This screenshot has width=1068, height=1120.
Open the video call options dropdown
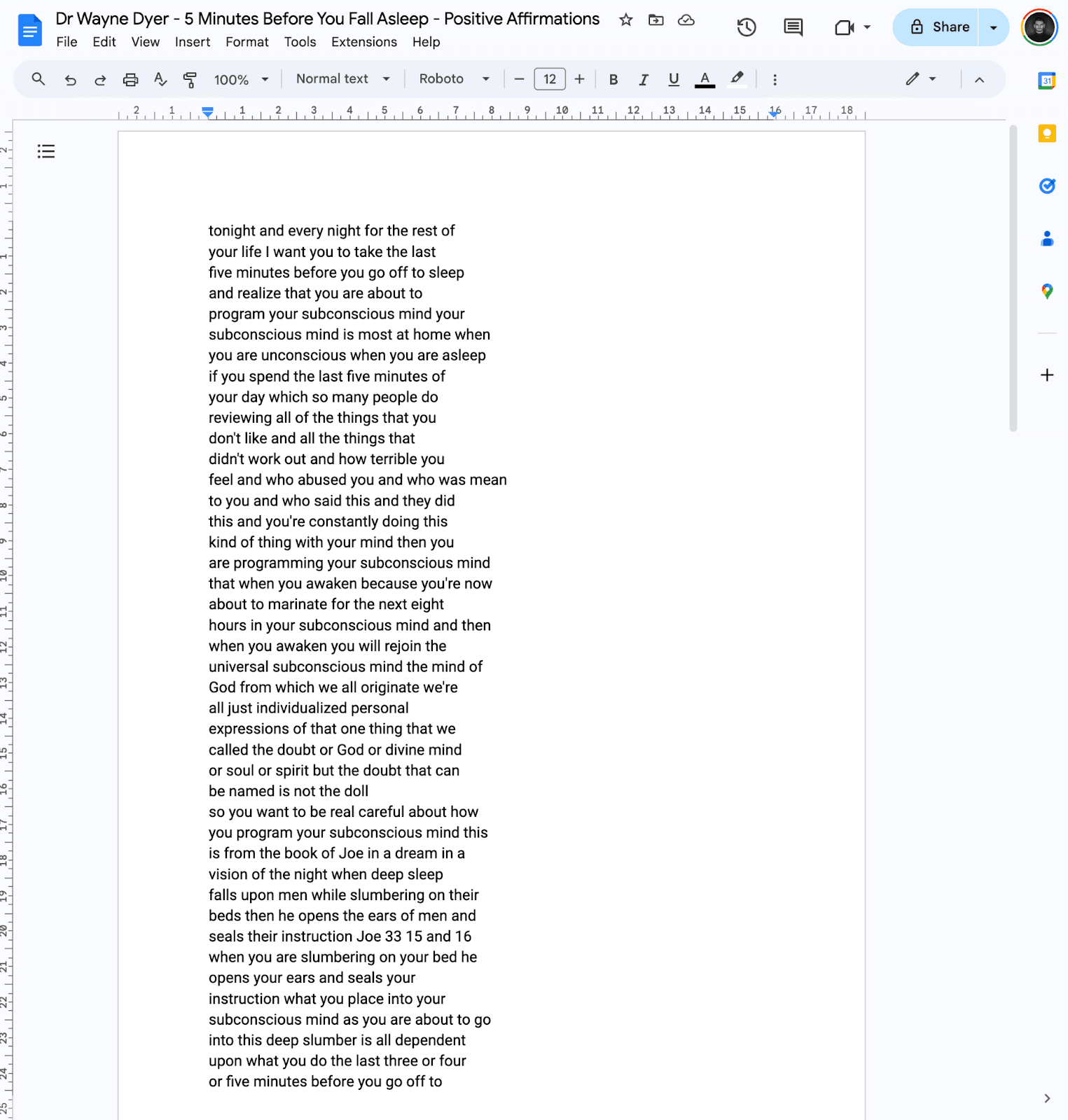tap(867, 27)
